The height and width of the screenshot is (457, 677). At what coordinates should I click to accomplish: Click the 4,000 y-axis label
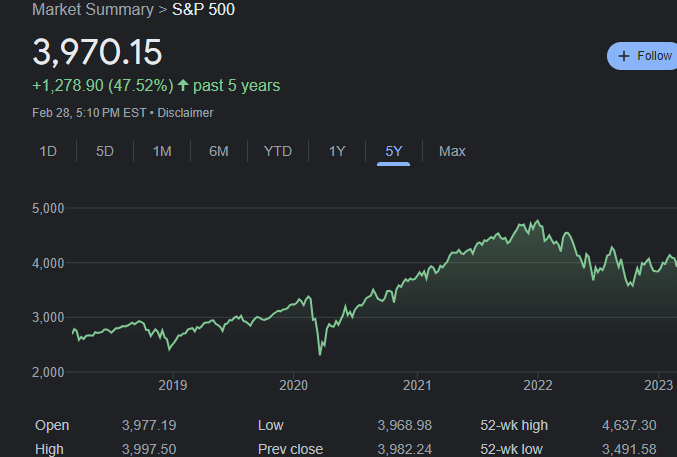click(x=48, y=263)
